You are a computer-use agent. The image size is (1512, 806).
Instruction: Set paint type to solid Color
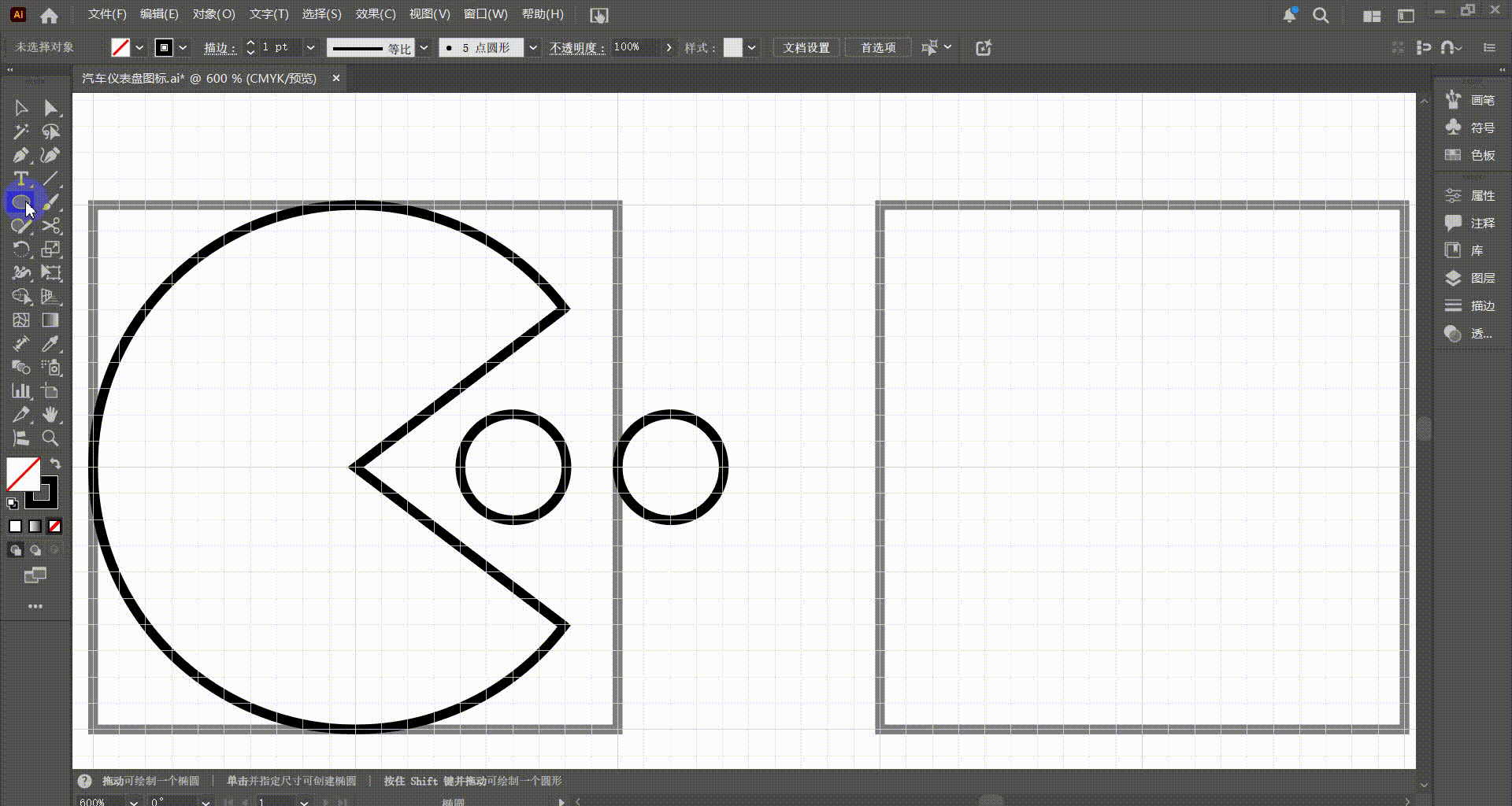16,526
